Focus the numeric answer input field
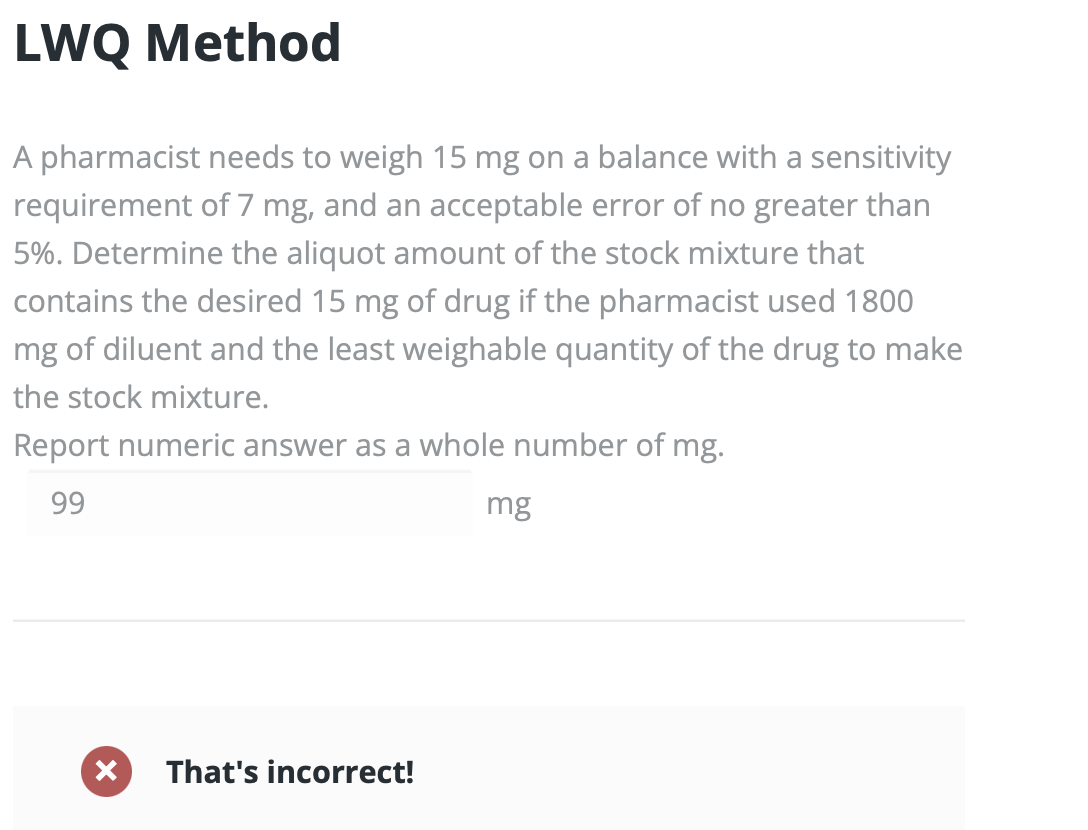The height and width of the screenshot is (830, 1088). pyautogui.click(x=250, y=504)
